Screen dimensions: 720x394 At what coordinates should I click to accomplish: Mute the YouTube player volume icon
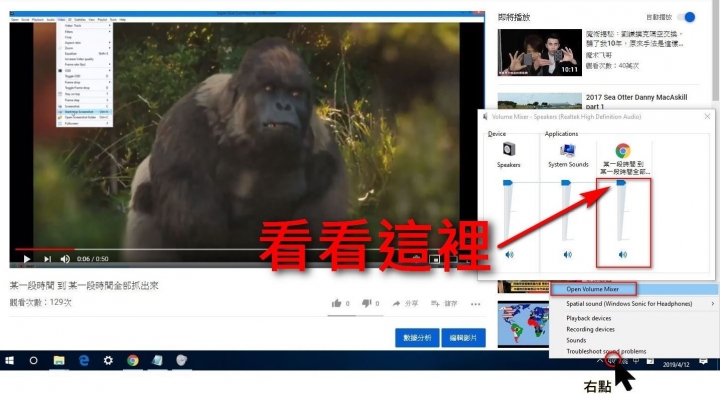[65, 259]
